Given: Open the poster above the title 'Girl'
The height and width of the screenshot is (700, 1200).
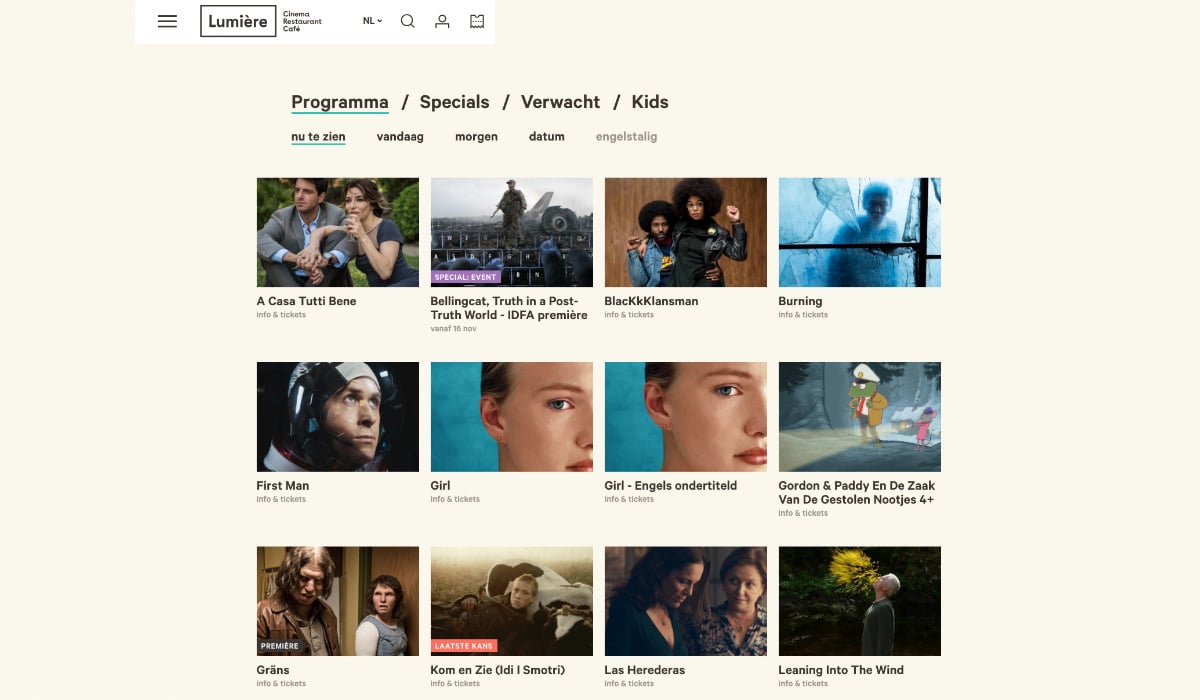Looking at the screenshot, I should coord(512,417).
